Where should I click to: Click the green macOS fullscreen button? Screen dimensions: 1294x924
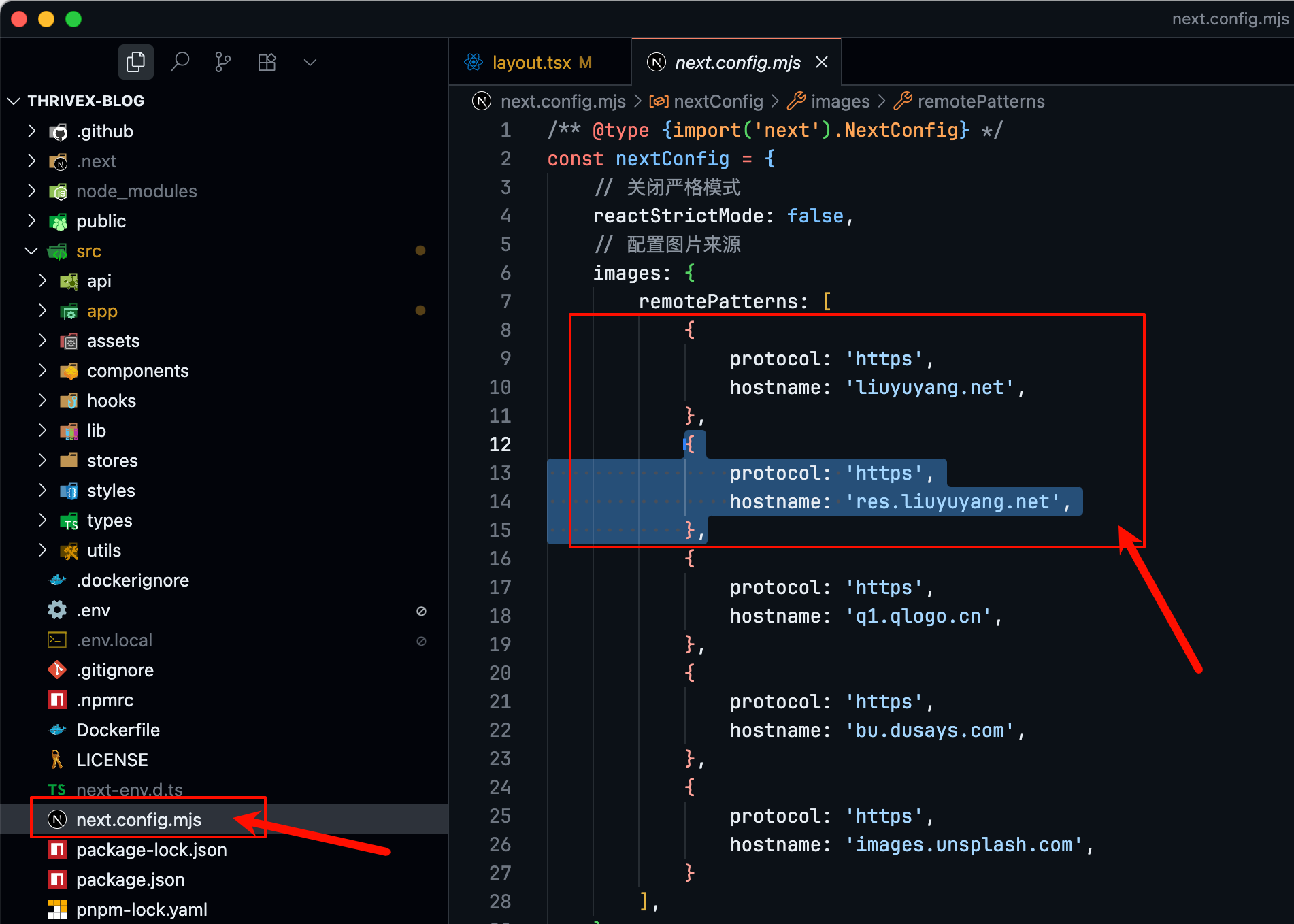(73, 19)
